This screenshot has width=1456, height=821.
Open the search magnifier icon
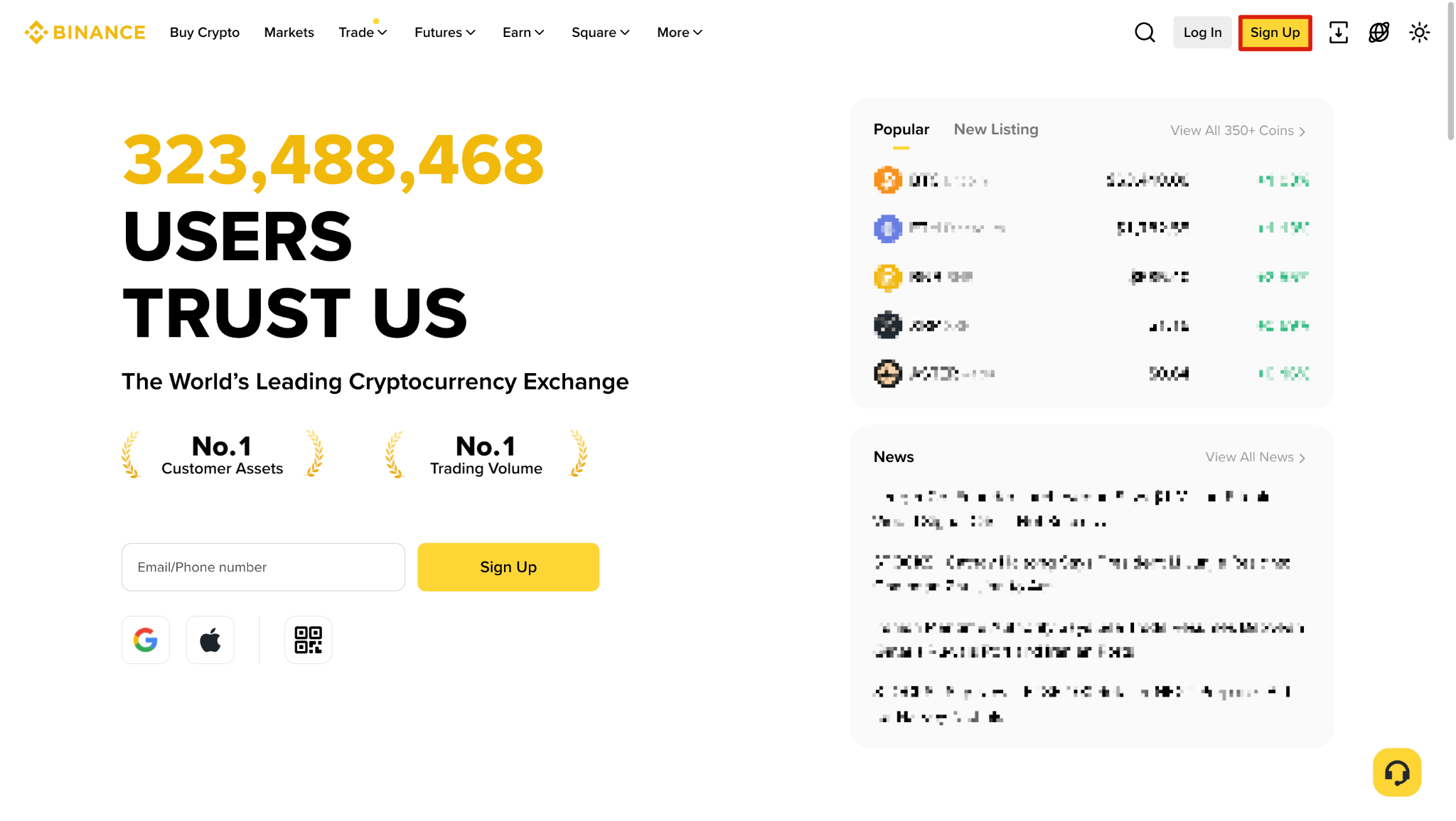1145,33
